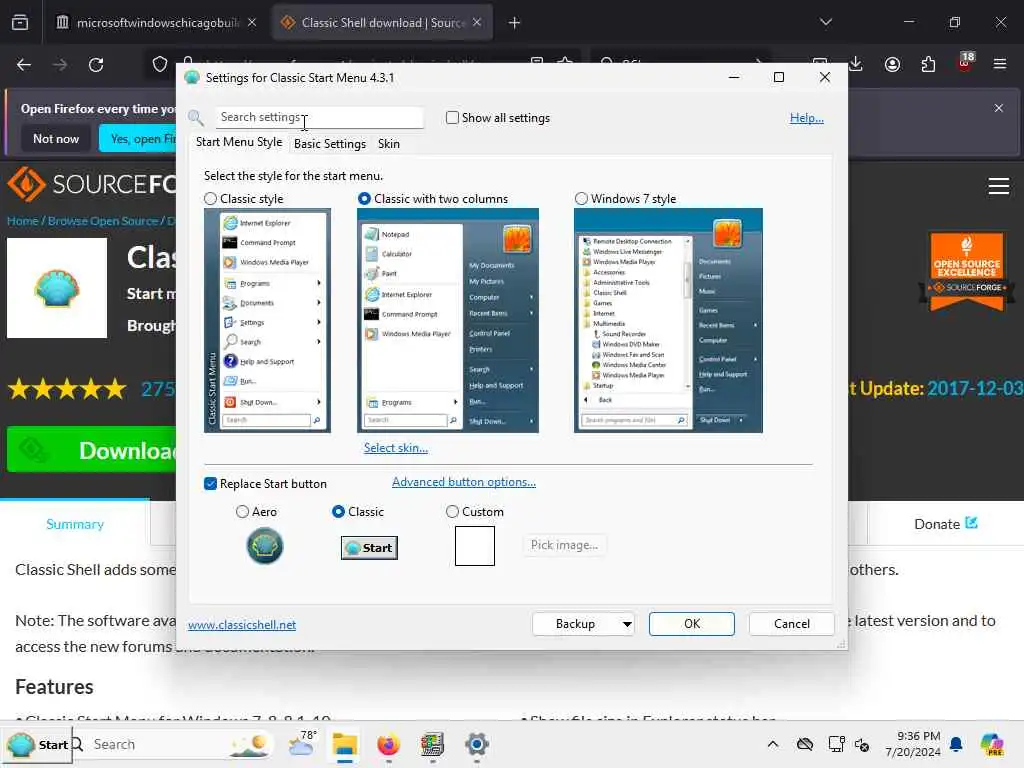The image size is (1024, 768).
Task: Open File Explorer from the taskbar
Action: pos(345,744)
